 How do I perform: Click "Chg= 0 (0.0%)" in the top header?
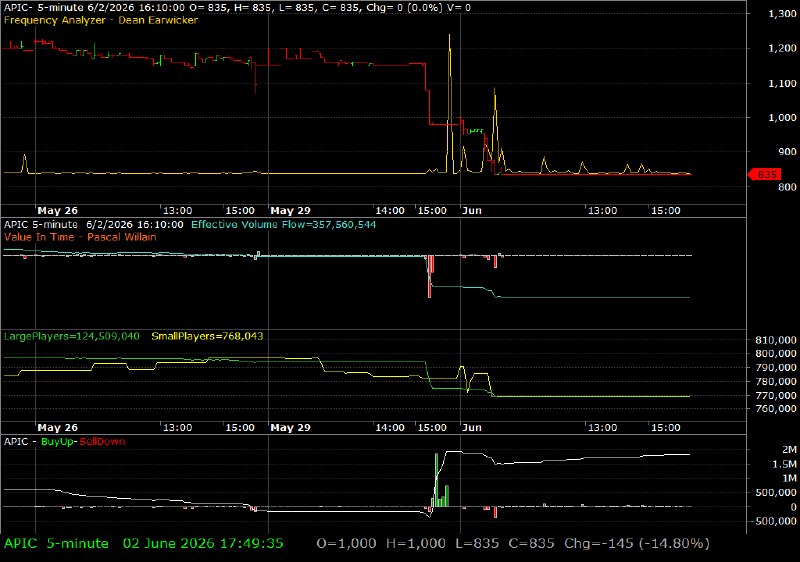click(404, 8)
